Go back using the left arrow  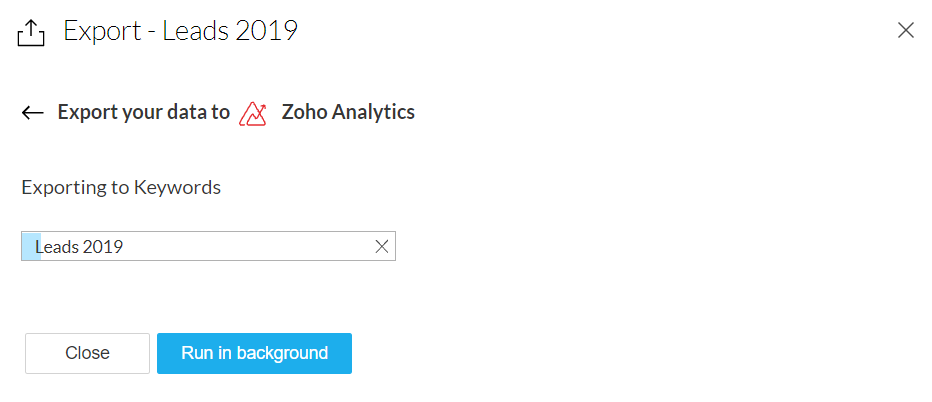coord(33,113)
